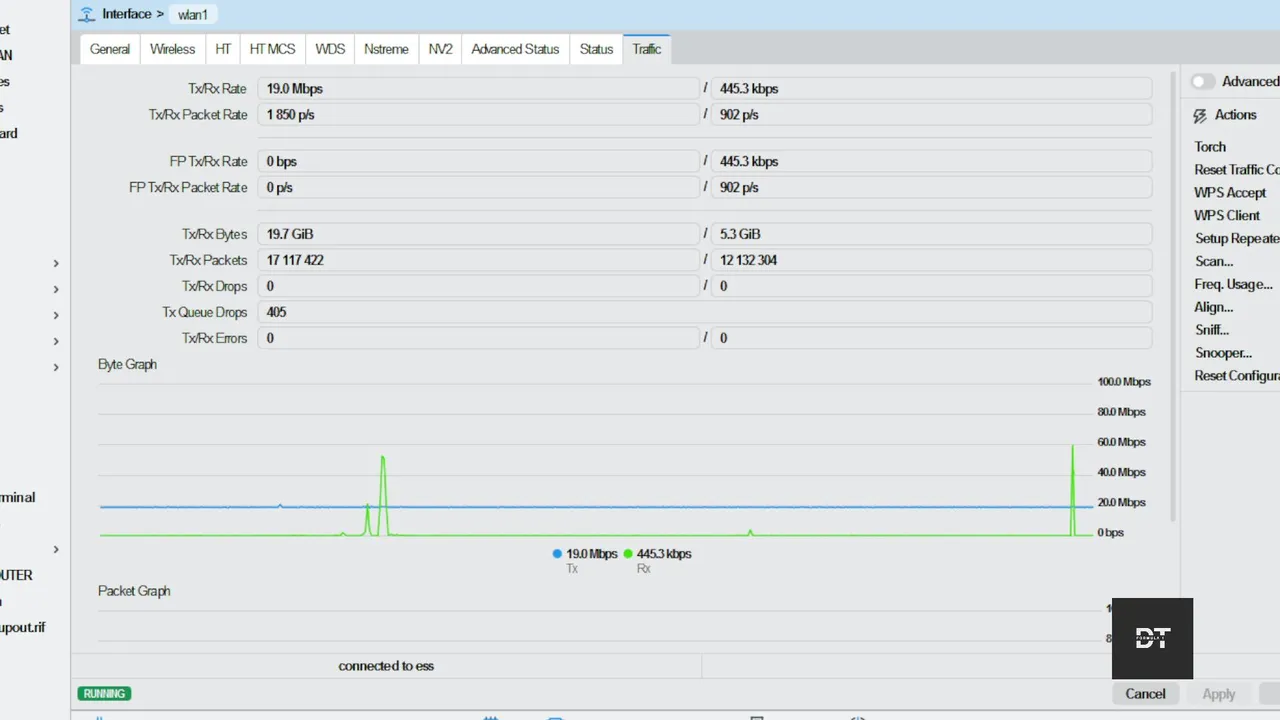
Task: Click the Cancel button
Action: point(1145,694)
